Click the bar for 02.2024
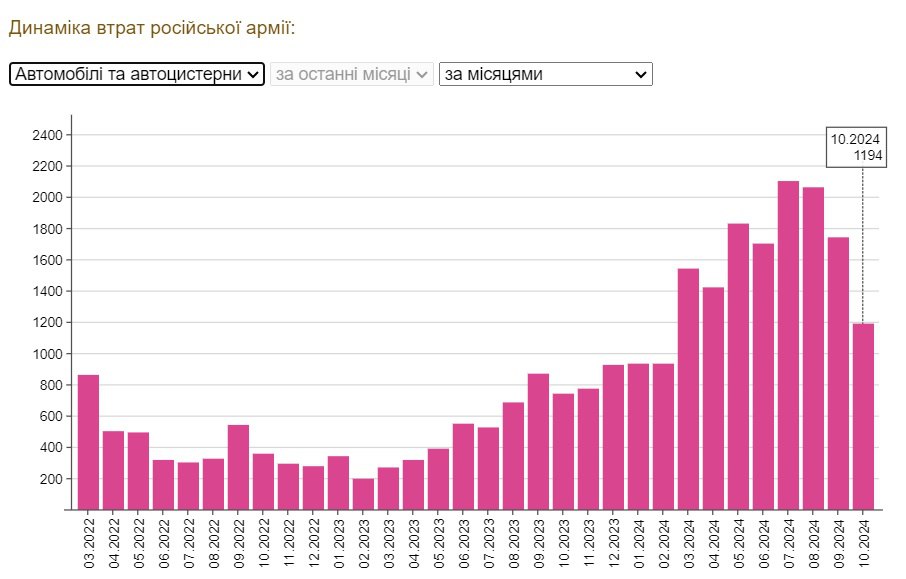Screen dimensions: 906x579 point(663,437)
